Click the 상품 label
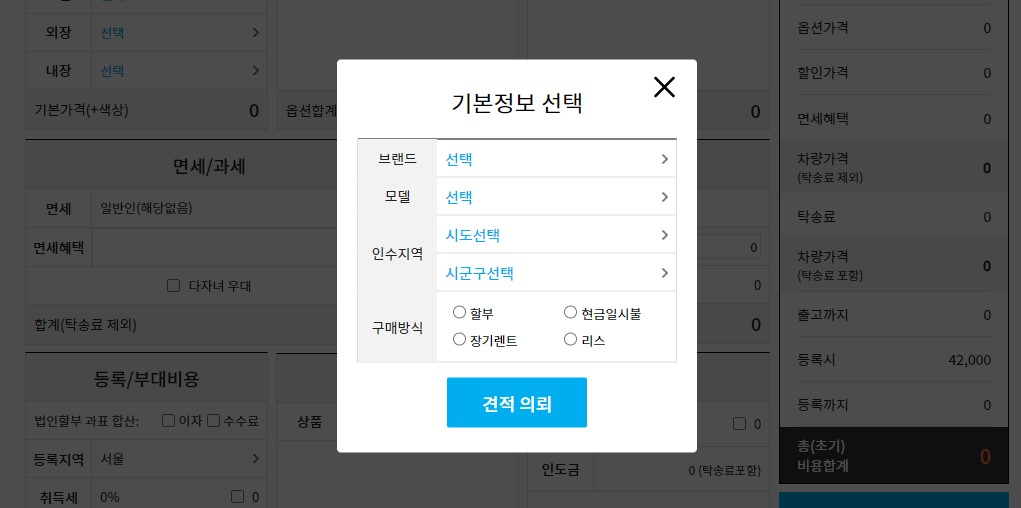Image resolution: width=1021 pixels, height=508 pixels. 309,421
